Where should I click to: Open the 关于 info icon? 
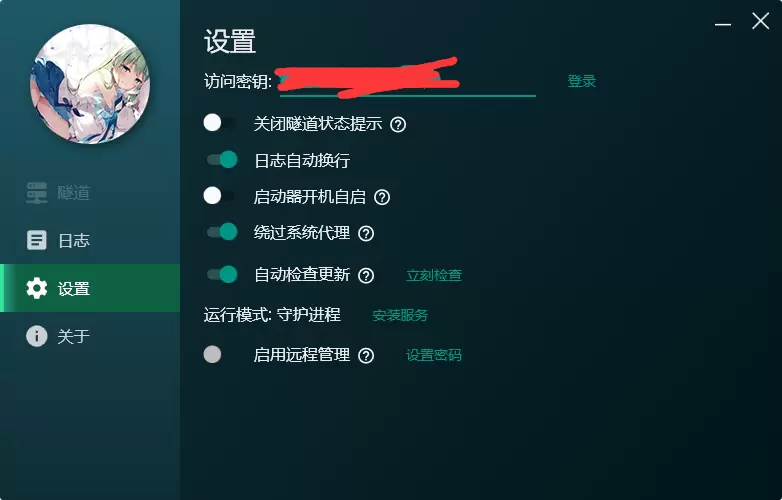click(x=36, y=336)
